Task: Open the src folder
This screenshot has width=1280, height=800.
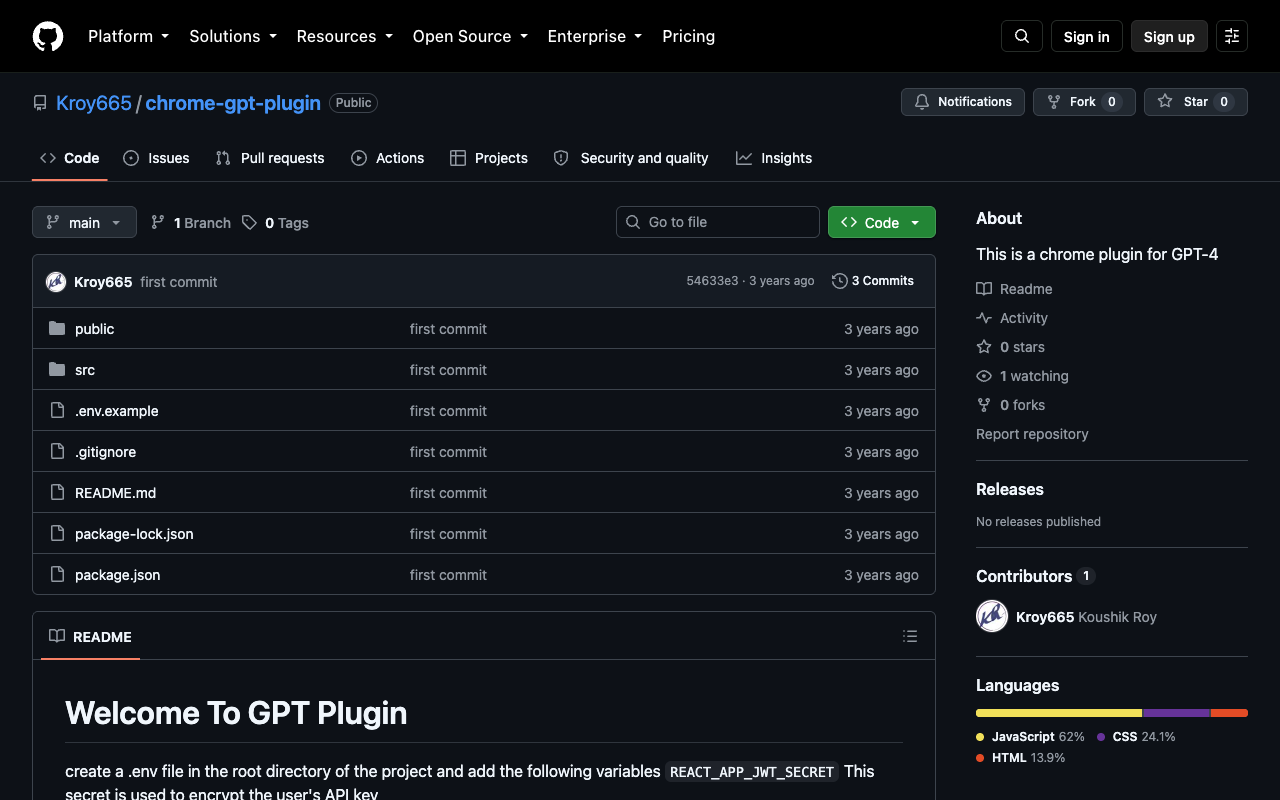Action: (85, 370)
